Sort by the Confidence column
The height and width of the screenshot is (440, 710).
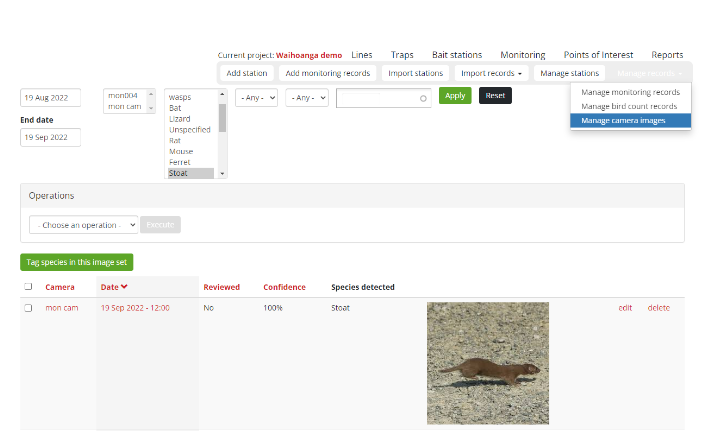click(284, 287)
